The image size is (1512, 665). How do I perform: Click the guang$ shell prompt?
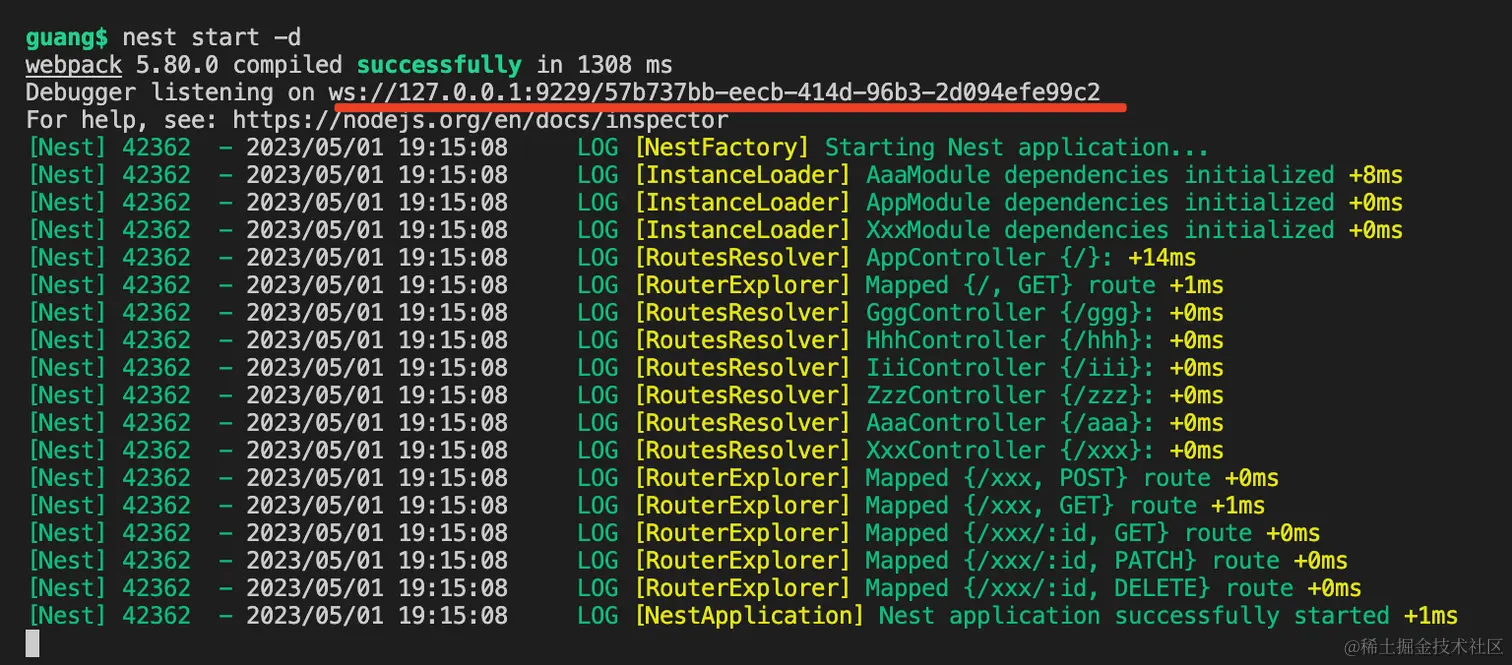pyautogui.click(x=67, y=38)
